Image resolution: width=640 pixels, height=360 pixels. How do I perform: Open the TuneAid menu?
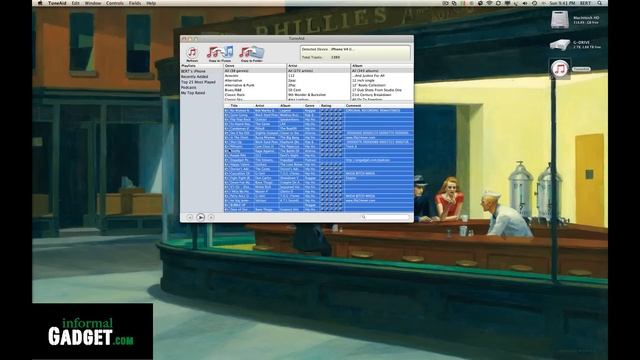[x=57, y=3]
